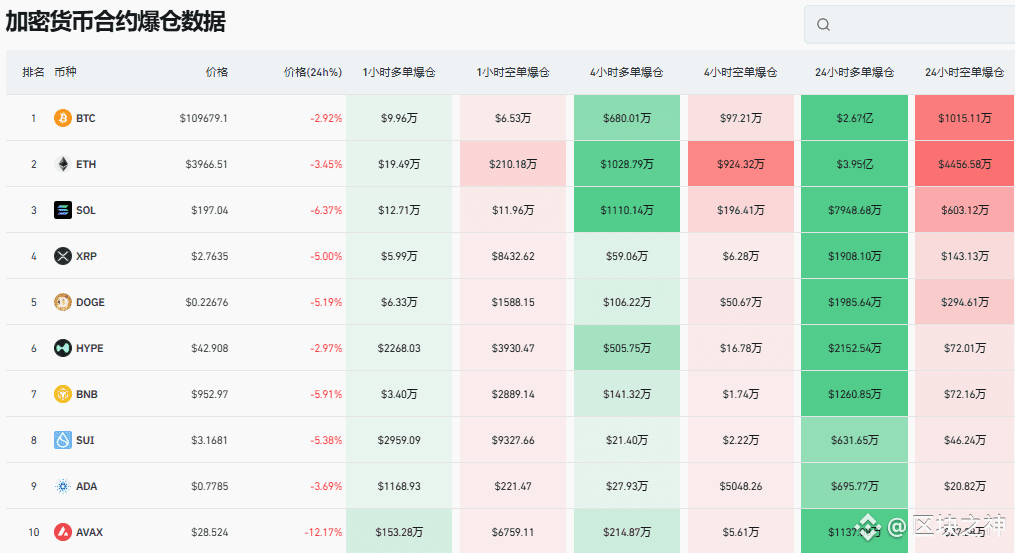1015x553 pixels.
Task: Select ETH 4小时空单爆仓 red cell $924.32万
Action: 741,164
